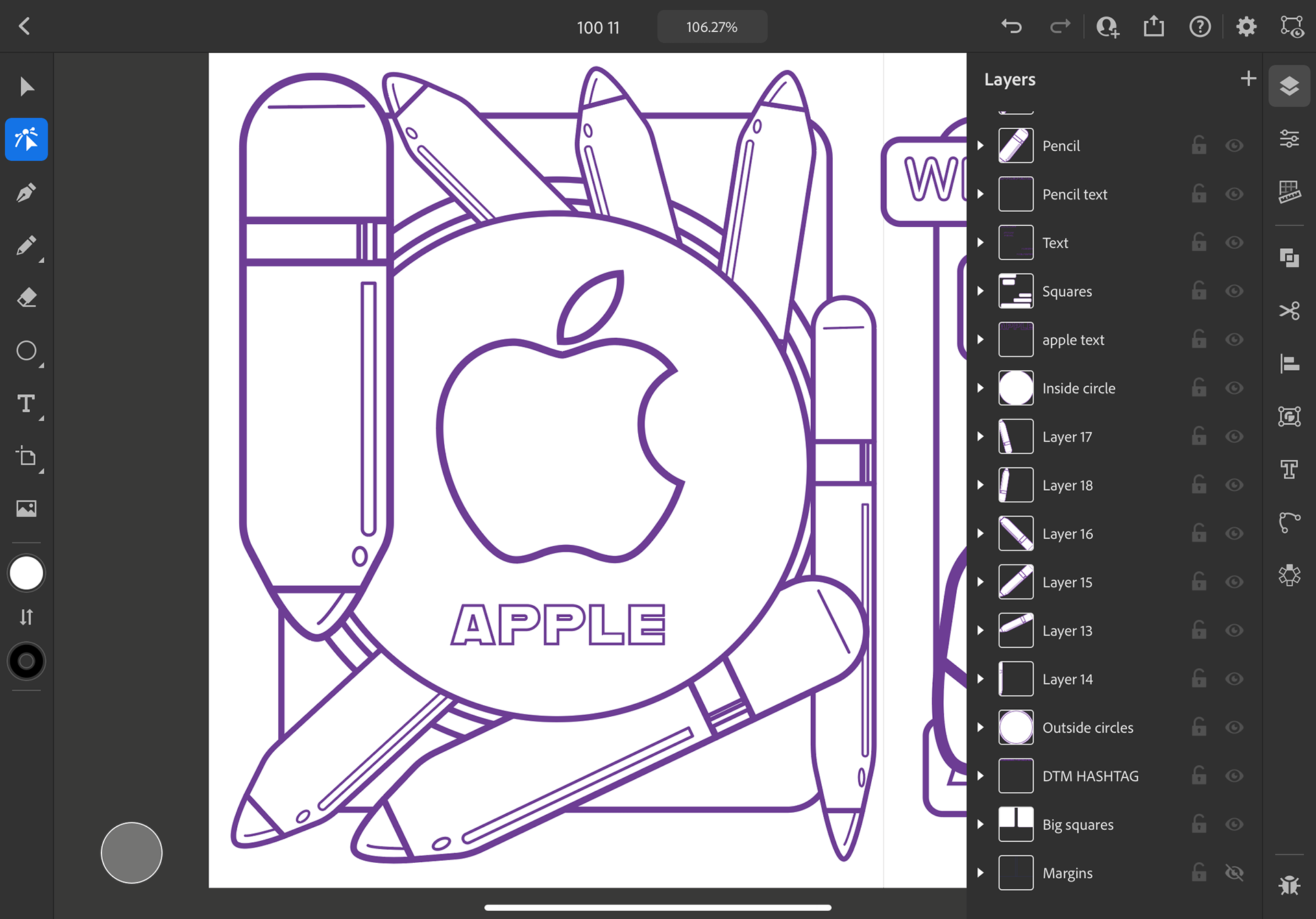Viewport: 1316px width, 919px height.
Task: Select the Pencil drawing tool
Action: pos(27,245)
